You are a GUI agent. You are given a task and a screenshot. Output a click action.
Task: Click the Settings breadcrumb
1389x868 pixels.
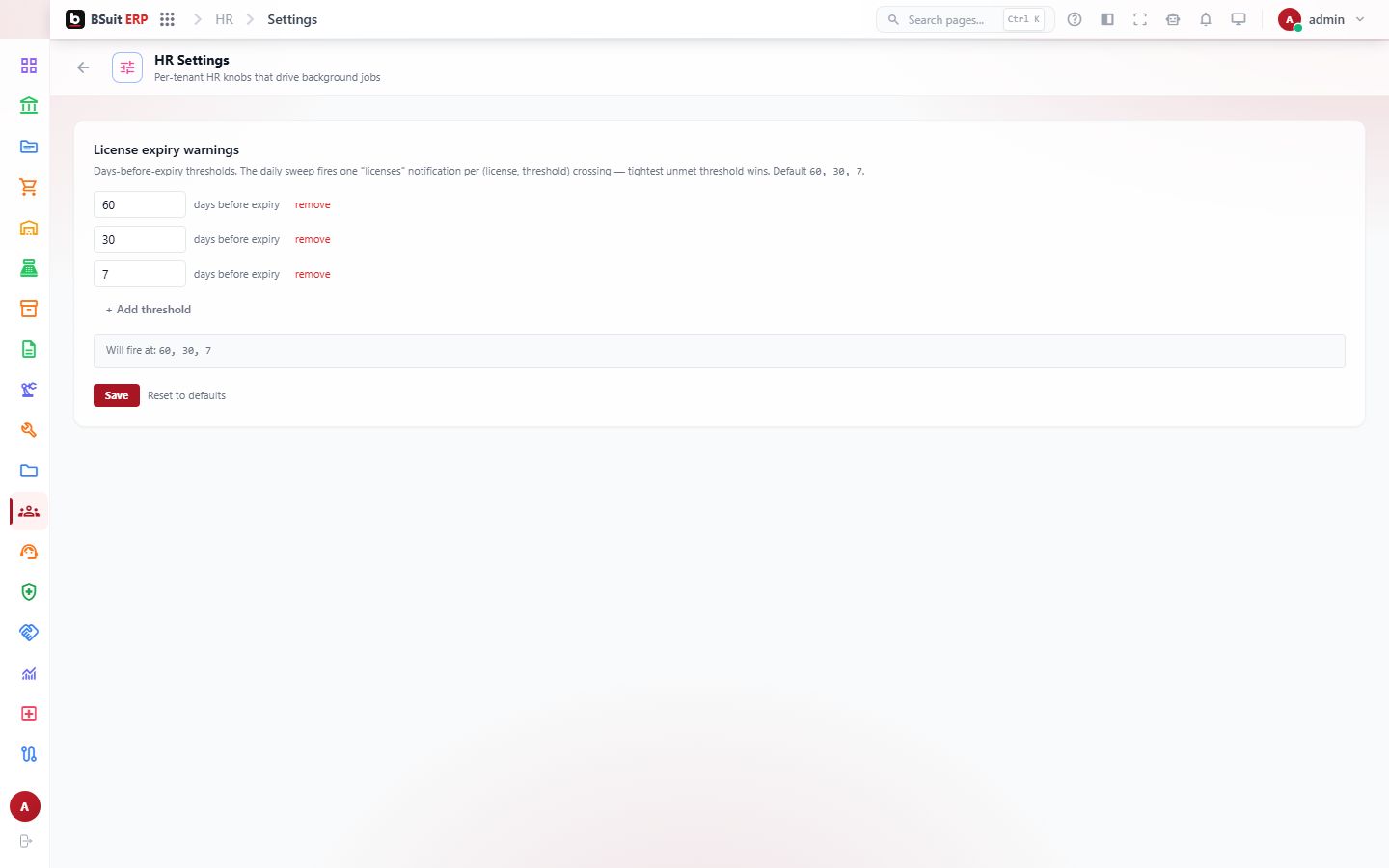pos(292,19)
